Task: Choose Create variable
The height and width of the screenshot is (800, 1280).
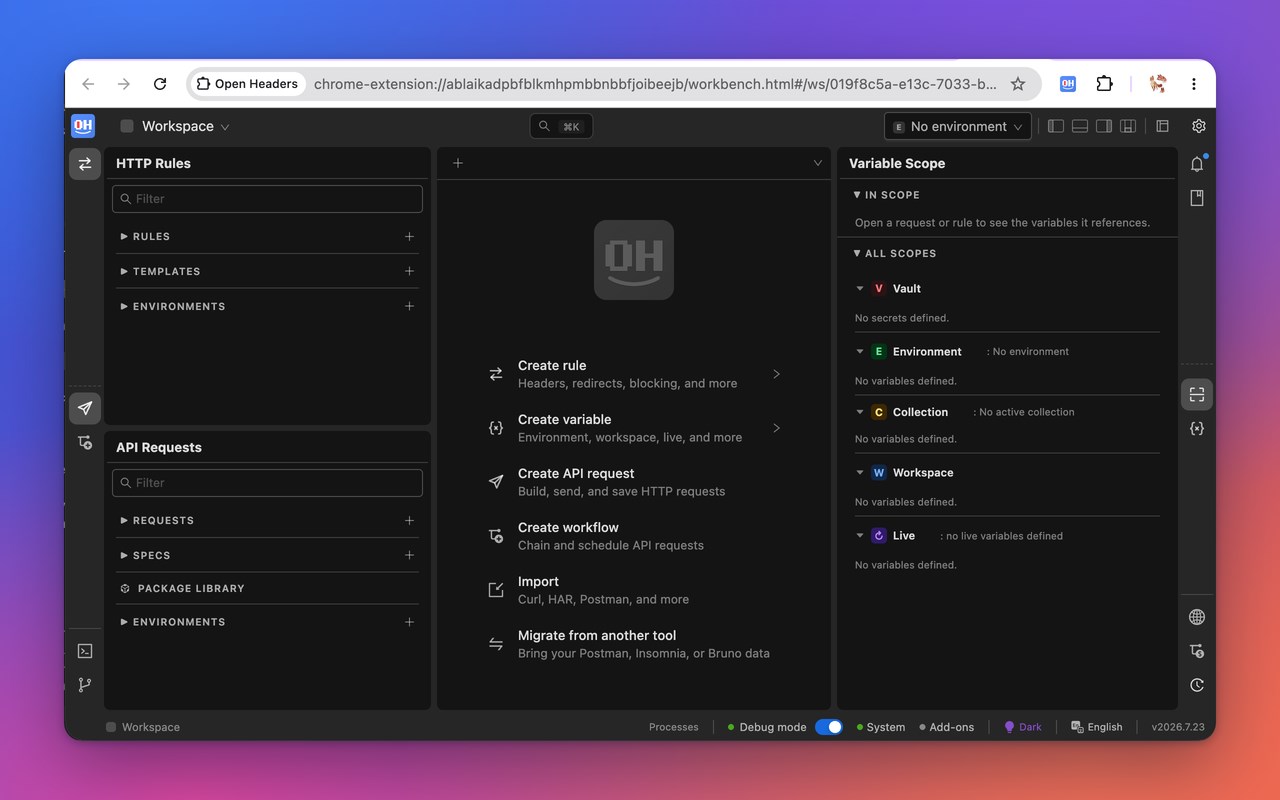Action: (633, 428)
